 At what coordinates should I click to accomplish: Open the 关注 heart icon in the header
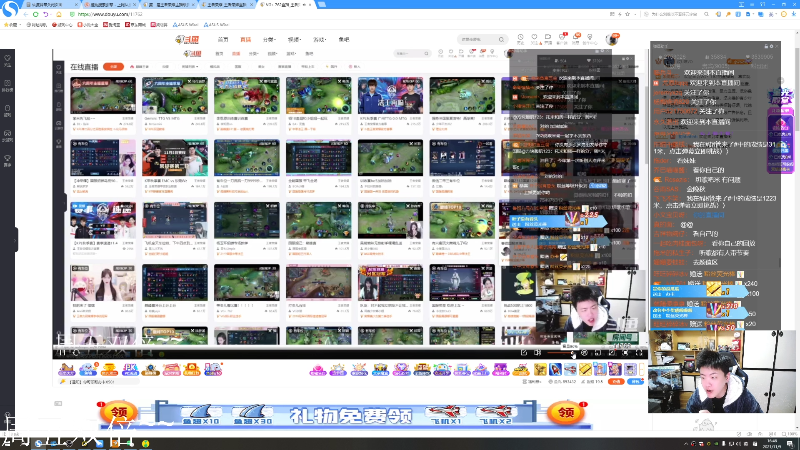(x=534, y=39)
